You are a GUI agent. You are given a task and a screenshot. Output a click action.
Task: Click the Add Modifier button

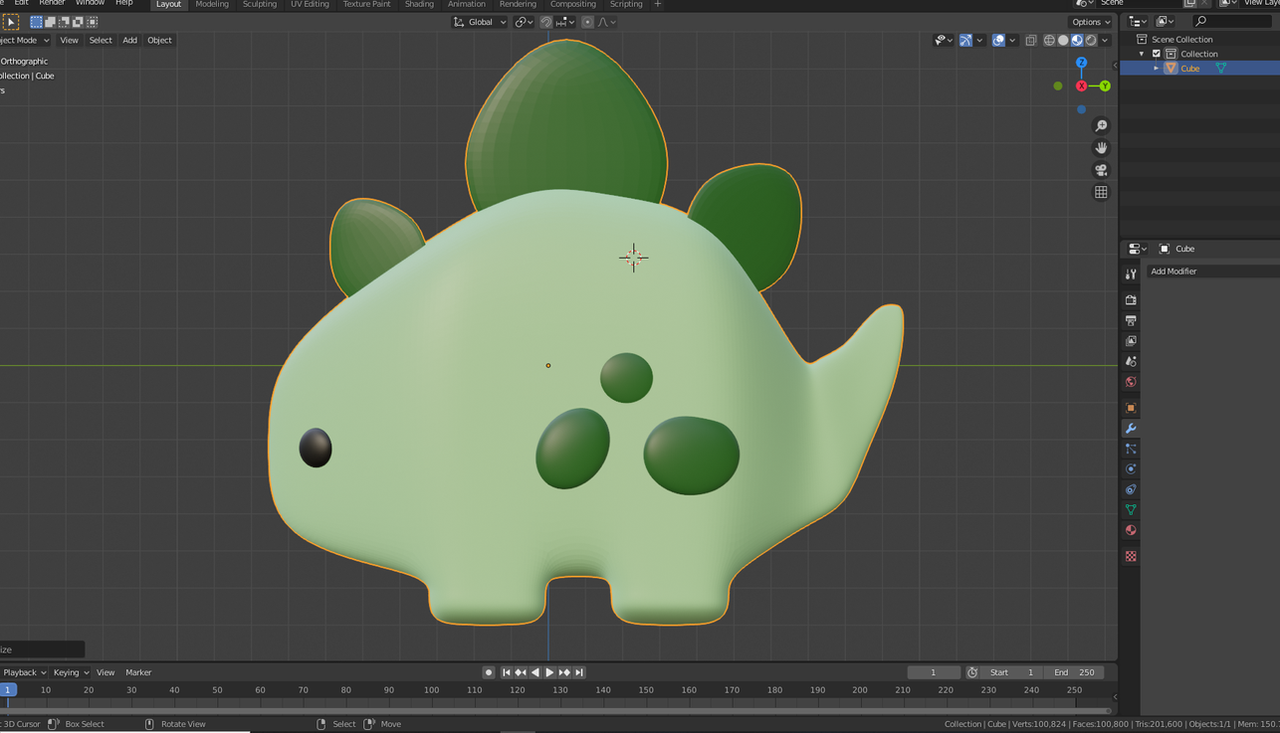coord(1212,271)
